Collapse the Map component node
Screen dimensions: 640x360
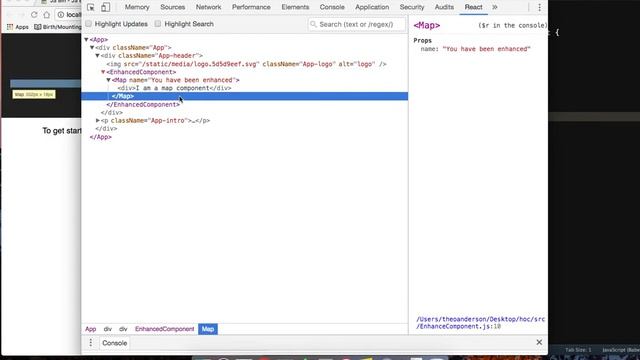109,80
